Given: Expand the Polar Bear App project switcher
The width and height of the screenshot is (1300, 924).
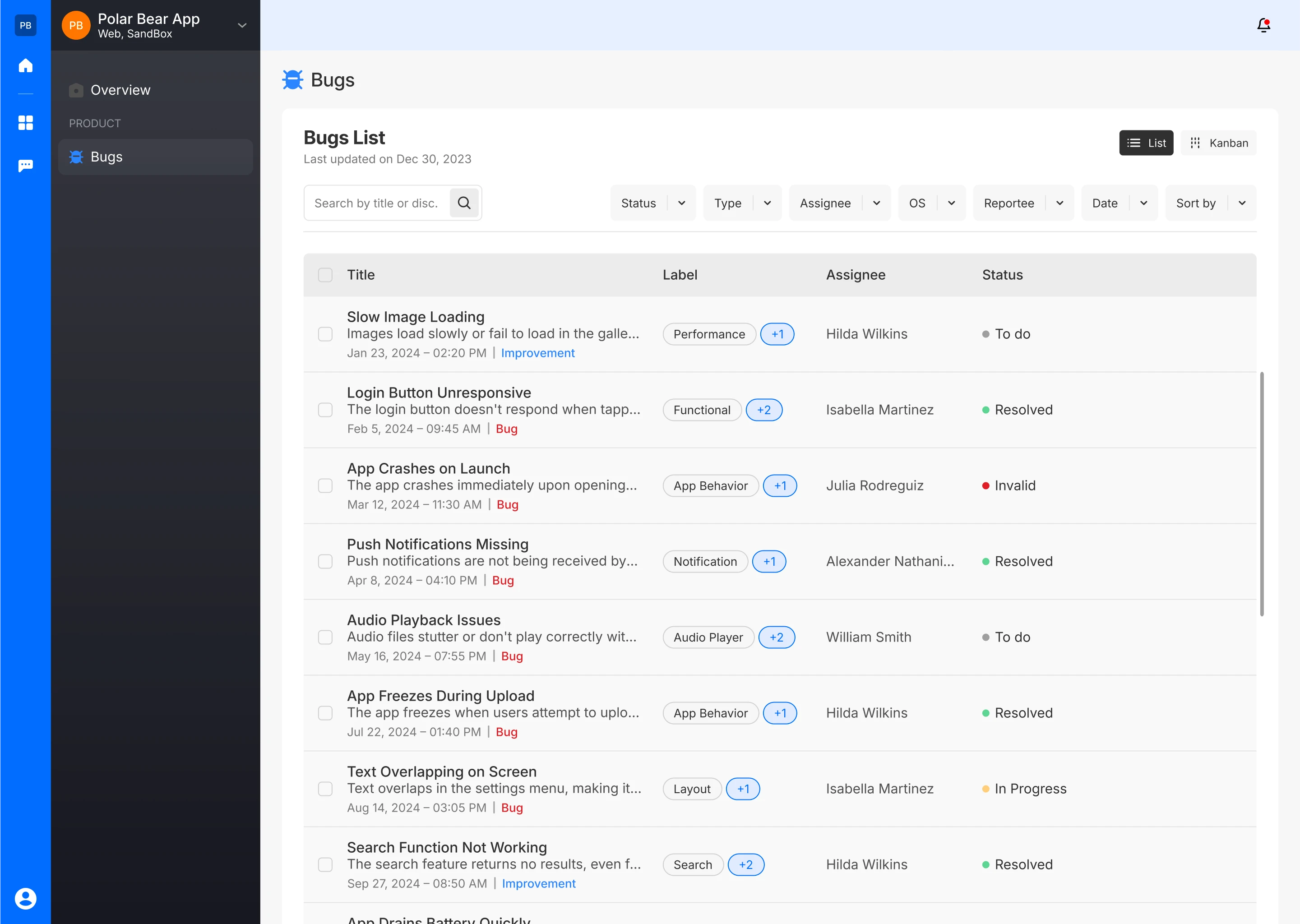Looking at the screenshot, I should [x=242, y=25].
